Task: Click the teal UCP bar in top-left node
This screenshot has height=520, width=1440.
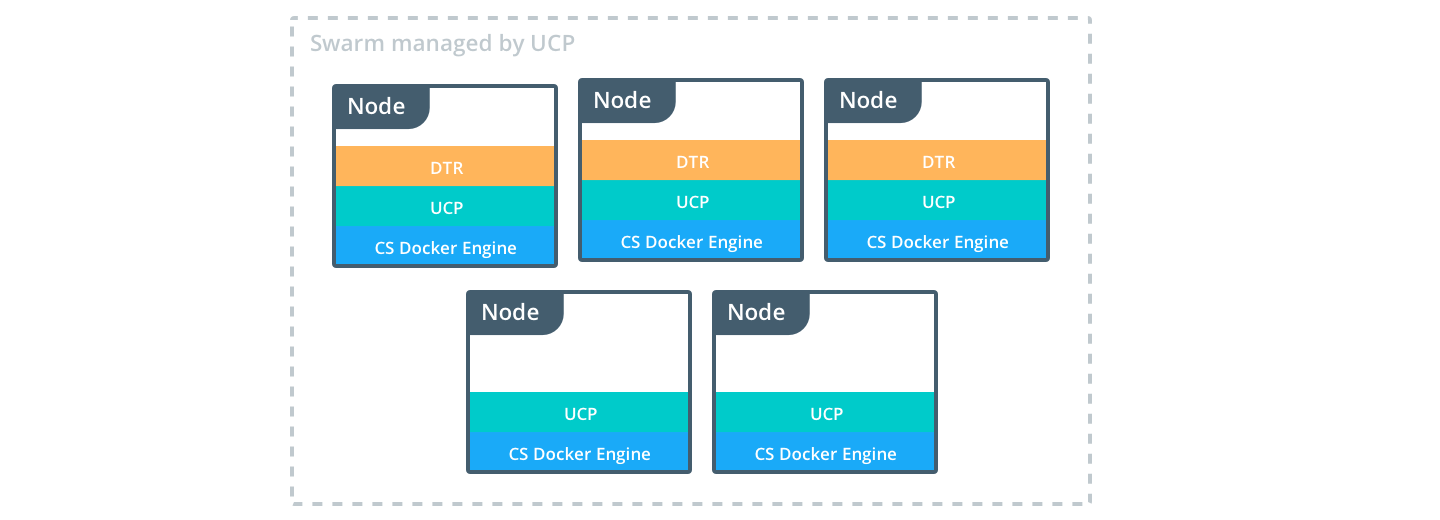Action: click(x=445, y=207)
